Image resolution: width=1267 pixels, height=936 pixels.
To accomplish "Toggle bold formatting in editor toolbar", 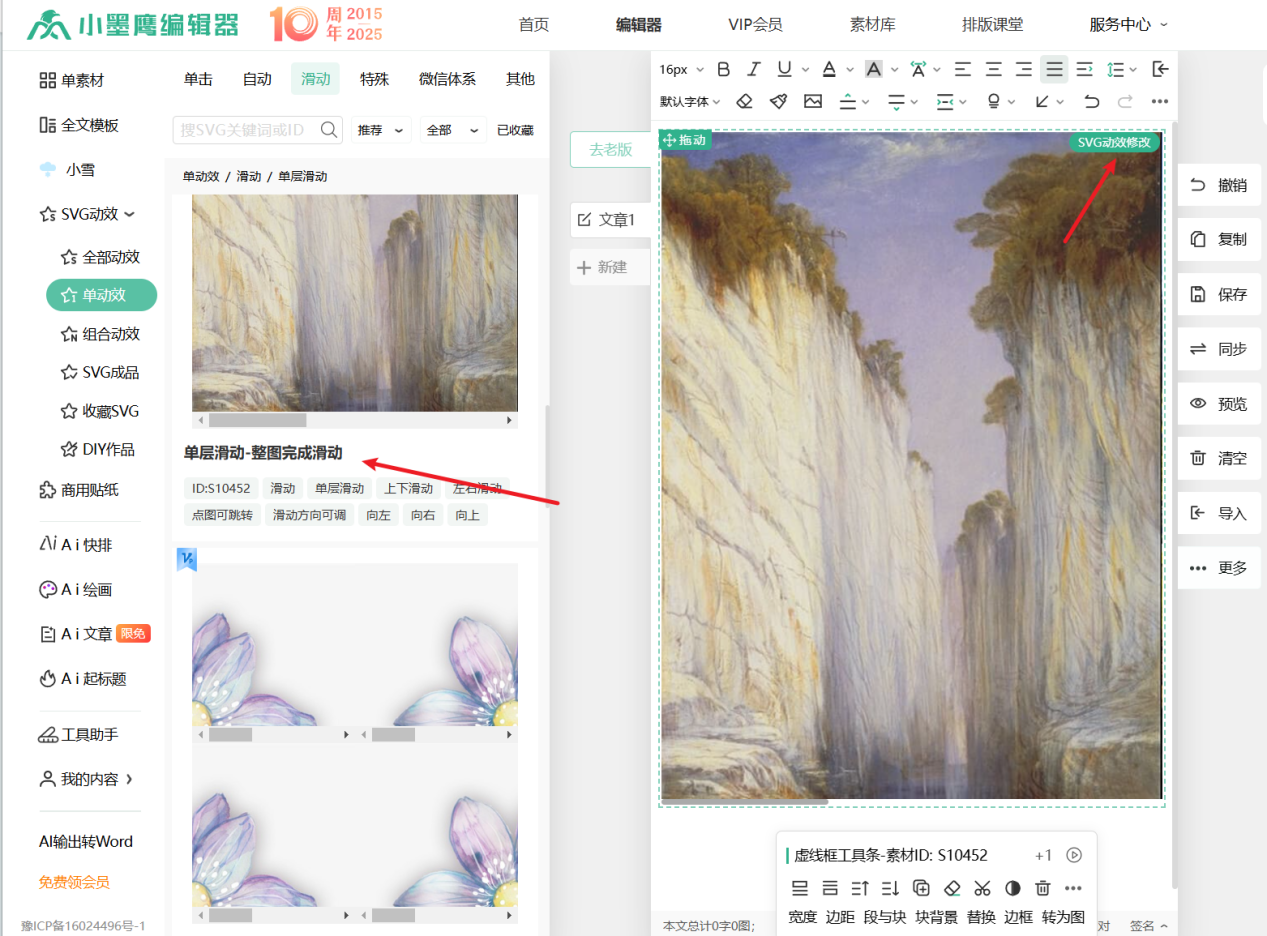I will point(724,69).
